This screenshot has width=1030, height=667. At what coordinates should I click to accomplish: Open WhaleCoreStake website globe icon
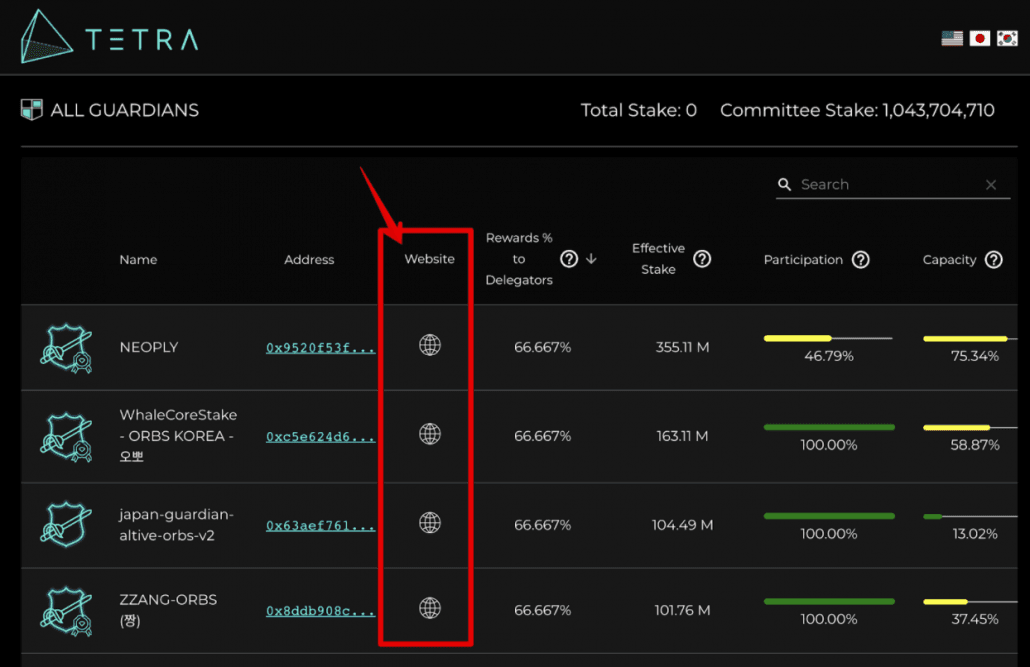click(x=430, y=434)
